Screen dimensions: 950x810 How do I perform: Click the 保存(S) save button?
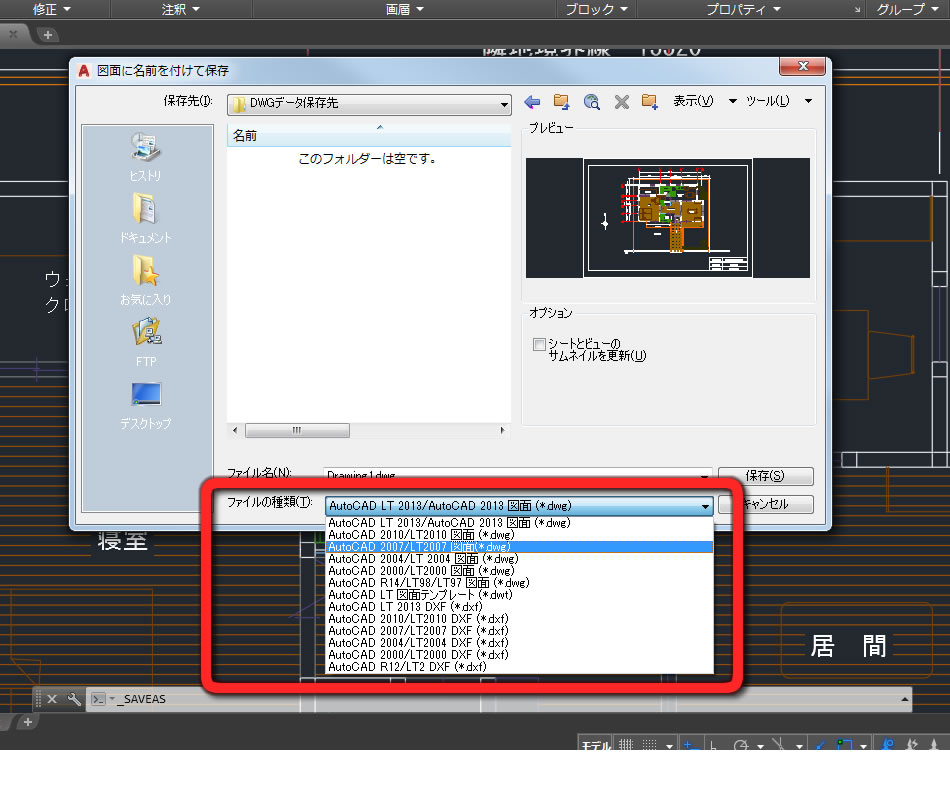[x=765, y=476]
